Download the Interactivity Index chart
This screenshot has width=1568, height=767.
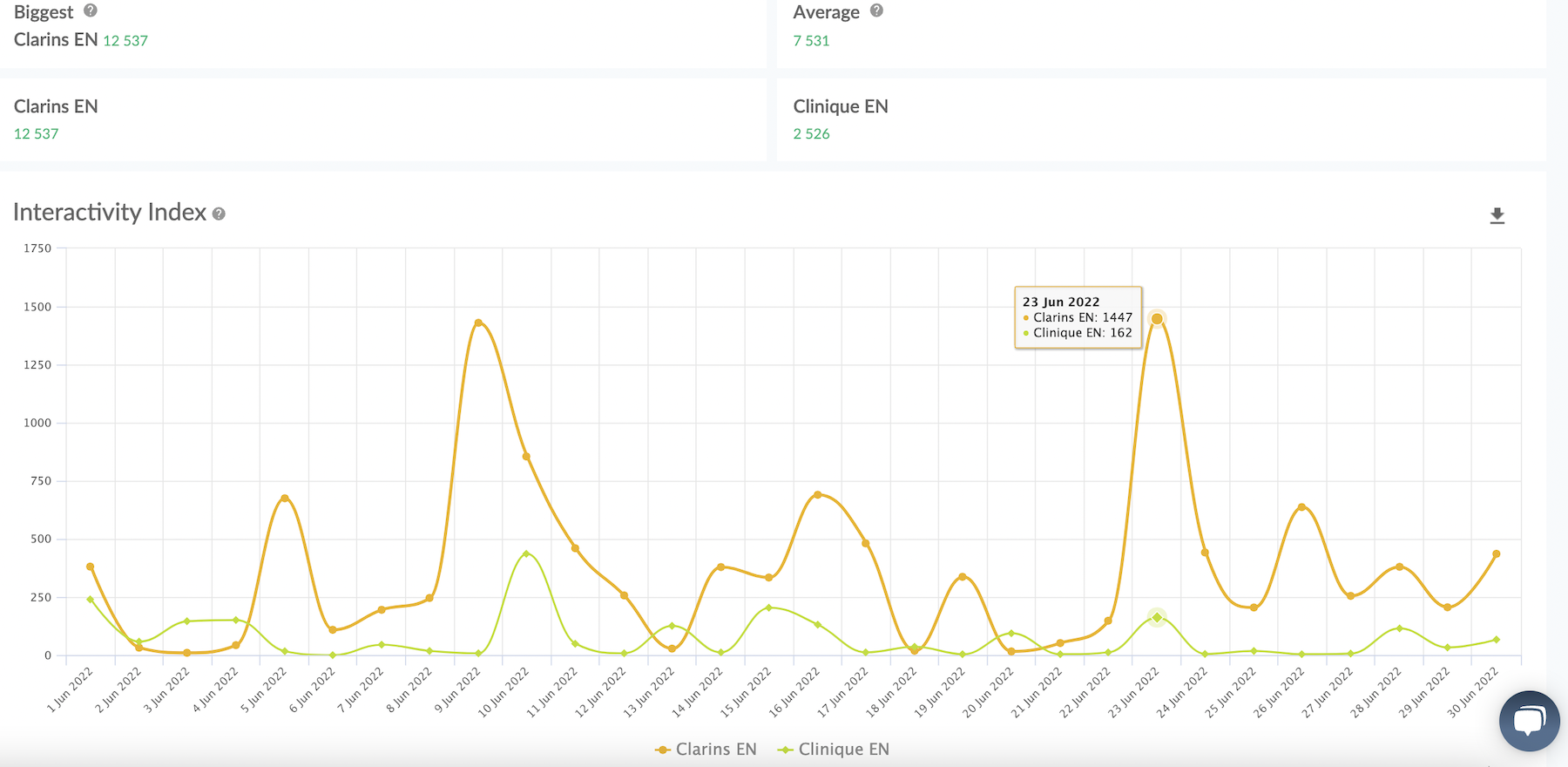pyautogui.click(x=1497, y=215)
